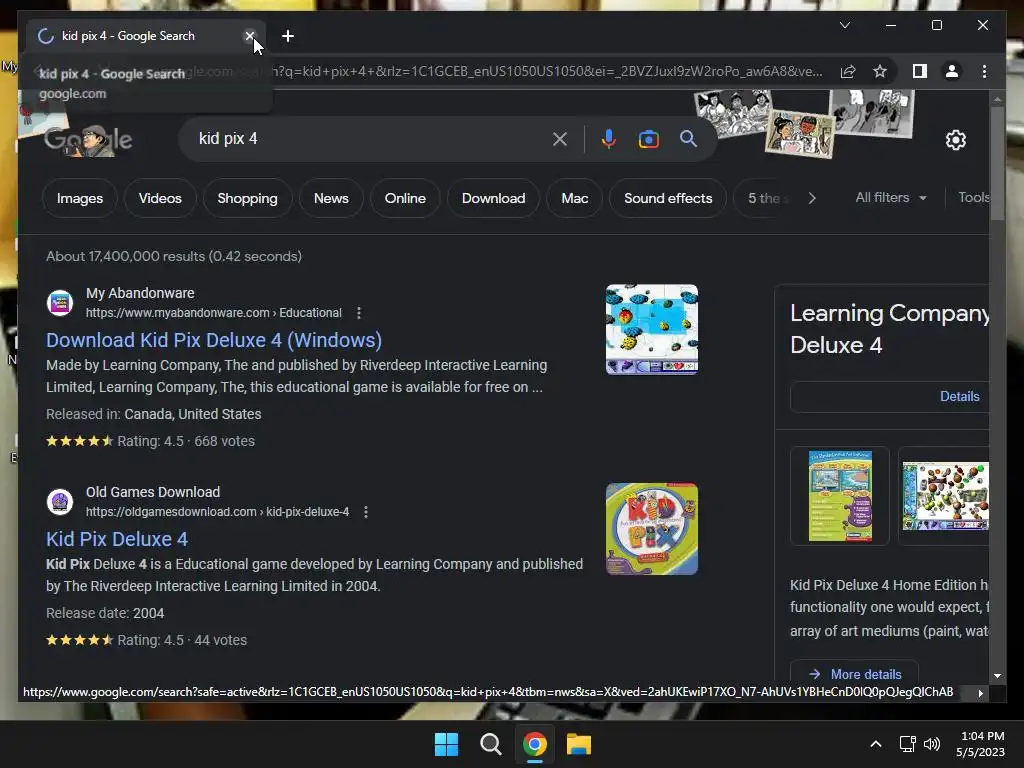The image size is (1024, 768).
Task: Click the status bar right arrow
Action: click(980, 693)
